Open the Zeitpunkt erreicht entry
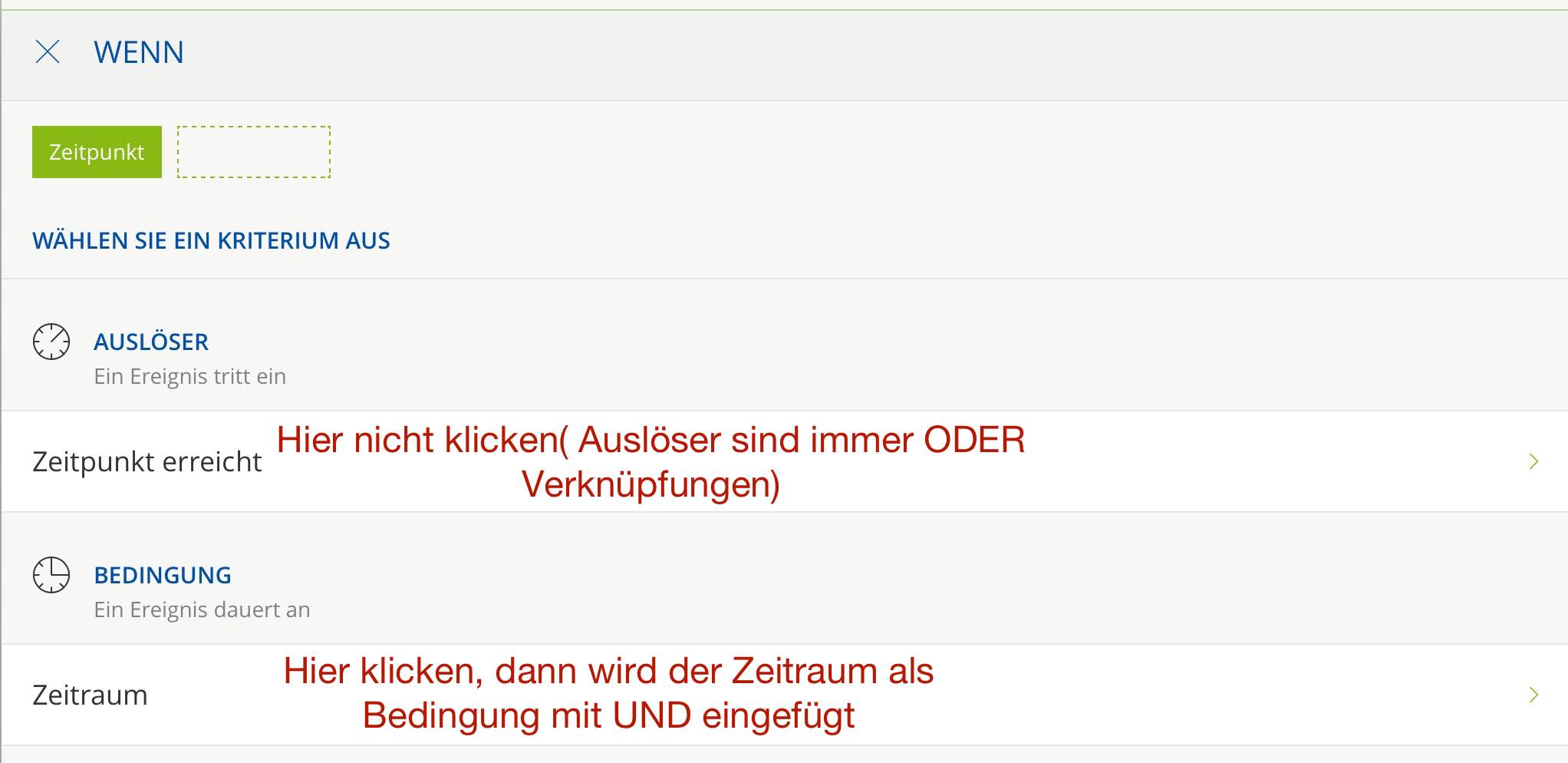Image resolution: width=1568 pixels, height=763 pixels. [147, 462]
